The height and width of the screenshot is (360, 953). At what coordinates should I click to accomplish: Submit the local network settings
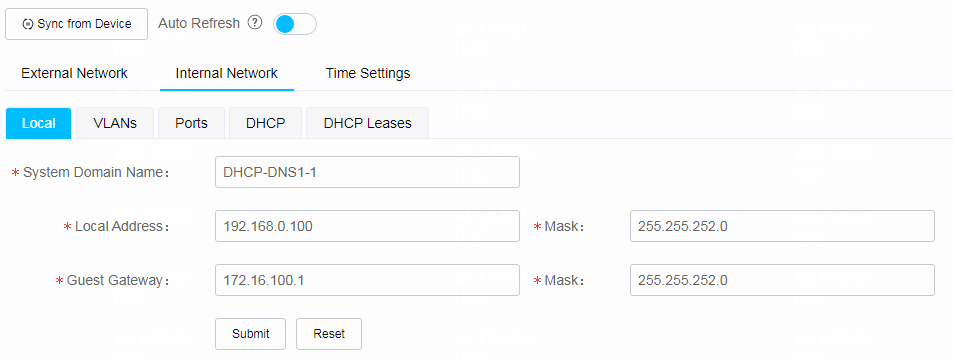click(x=250, y=334)
